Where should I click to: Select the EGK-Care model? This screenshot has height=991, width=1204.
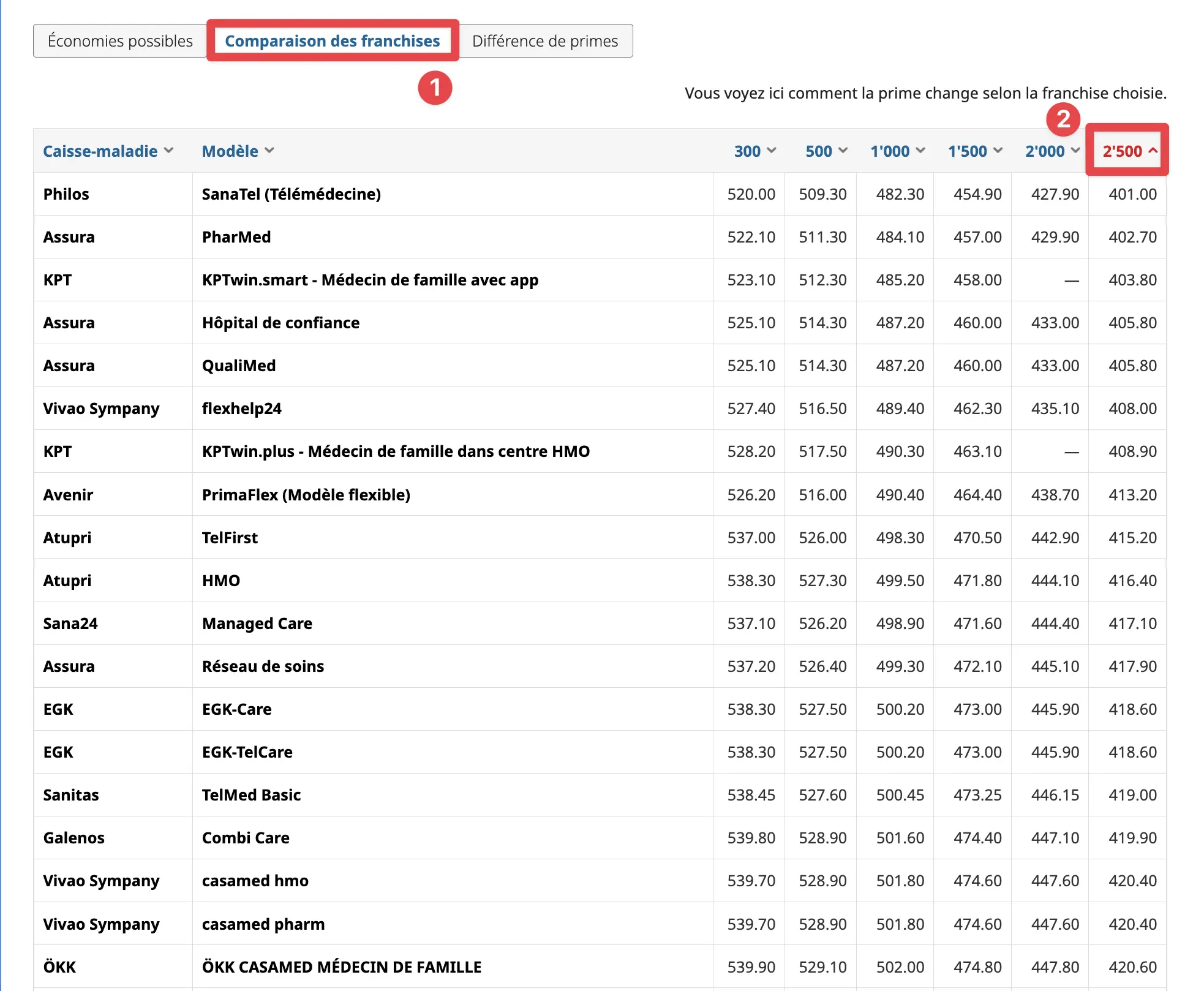coord(237,709)
